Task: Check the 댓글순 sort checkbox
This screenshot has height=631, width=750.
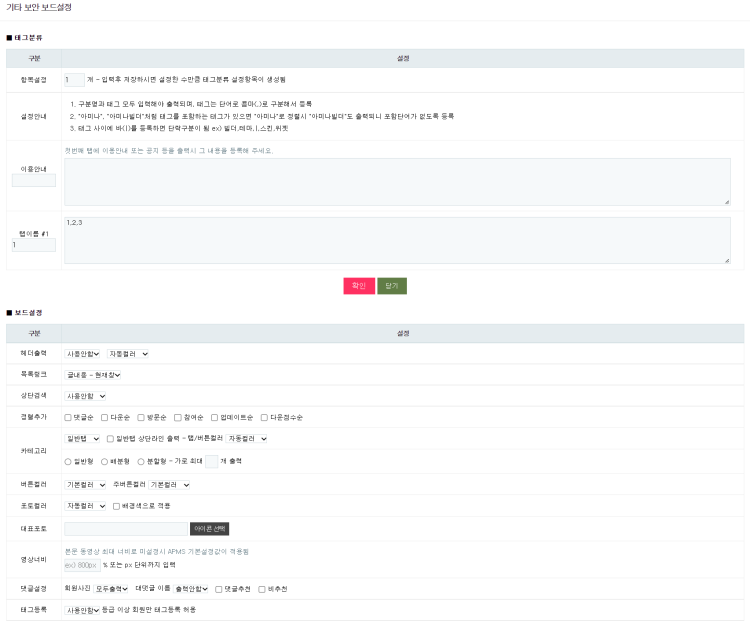Action: tap(68, 418)
